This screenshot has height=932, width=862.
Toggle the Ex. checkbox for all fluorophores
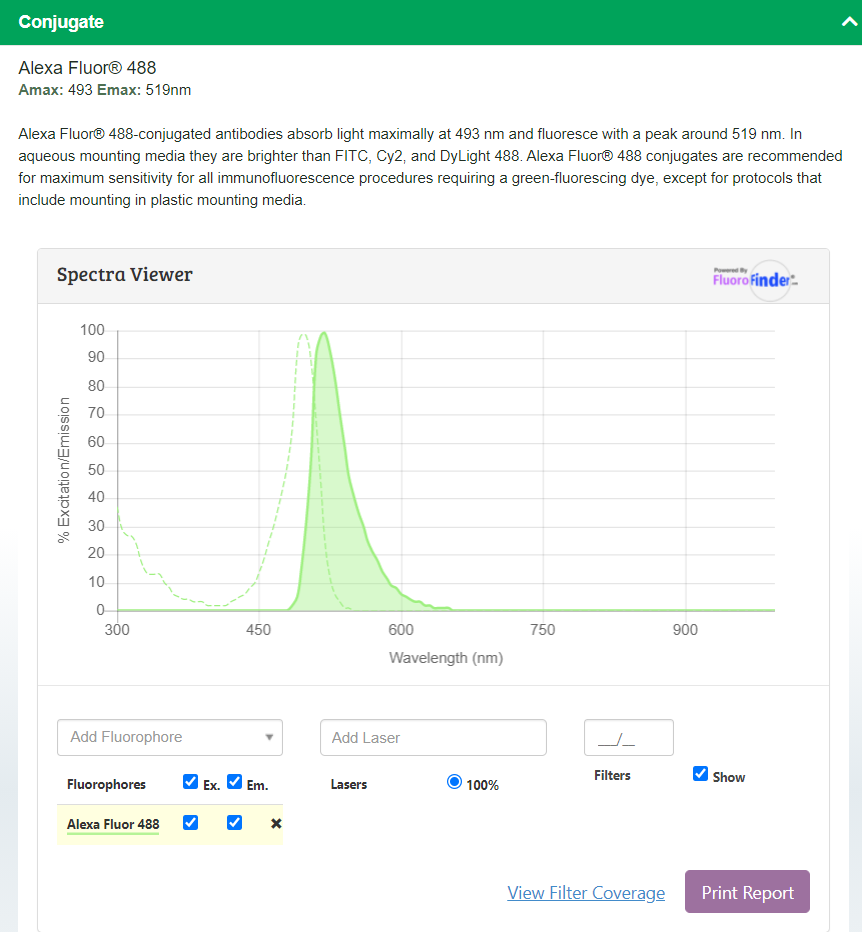click(x=190, y=781)
